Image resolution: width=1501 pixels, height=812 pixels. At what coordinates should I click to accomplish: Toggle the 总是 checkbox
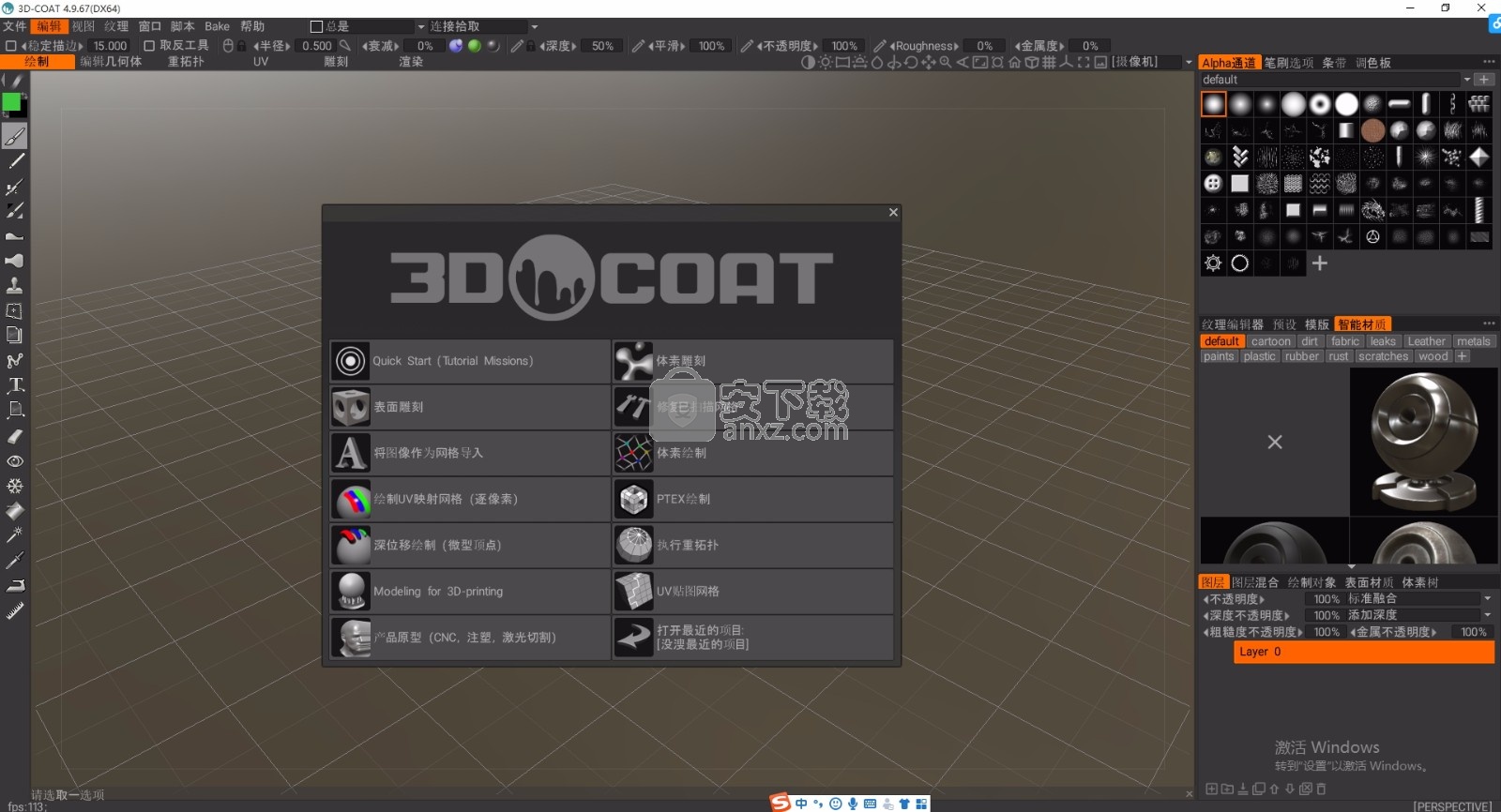(316, 26)
